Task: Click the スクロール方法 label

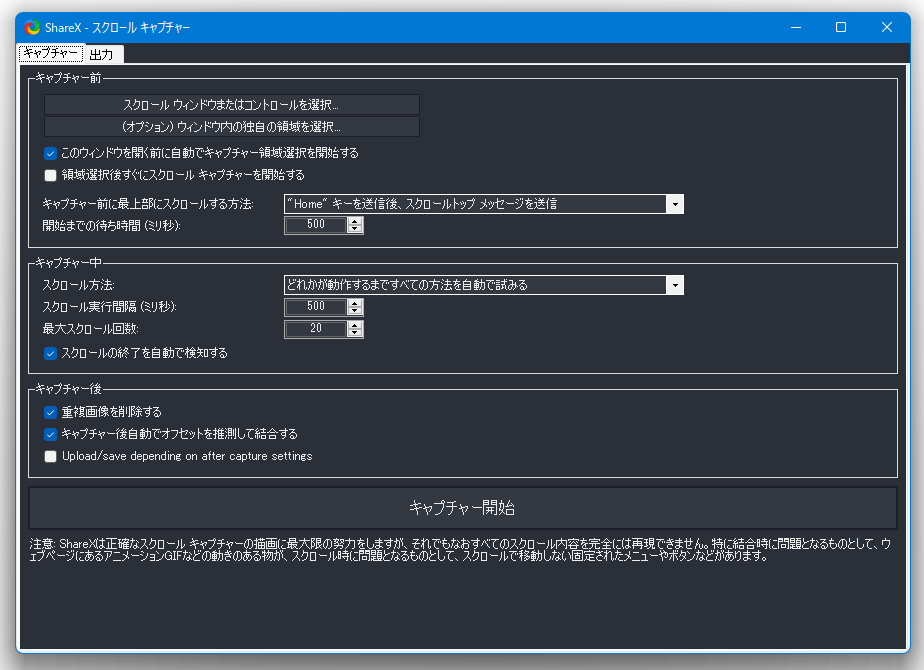Action: click(x=78, y=285)
